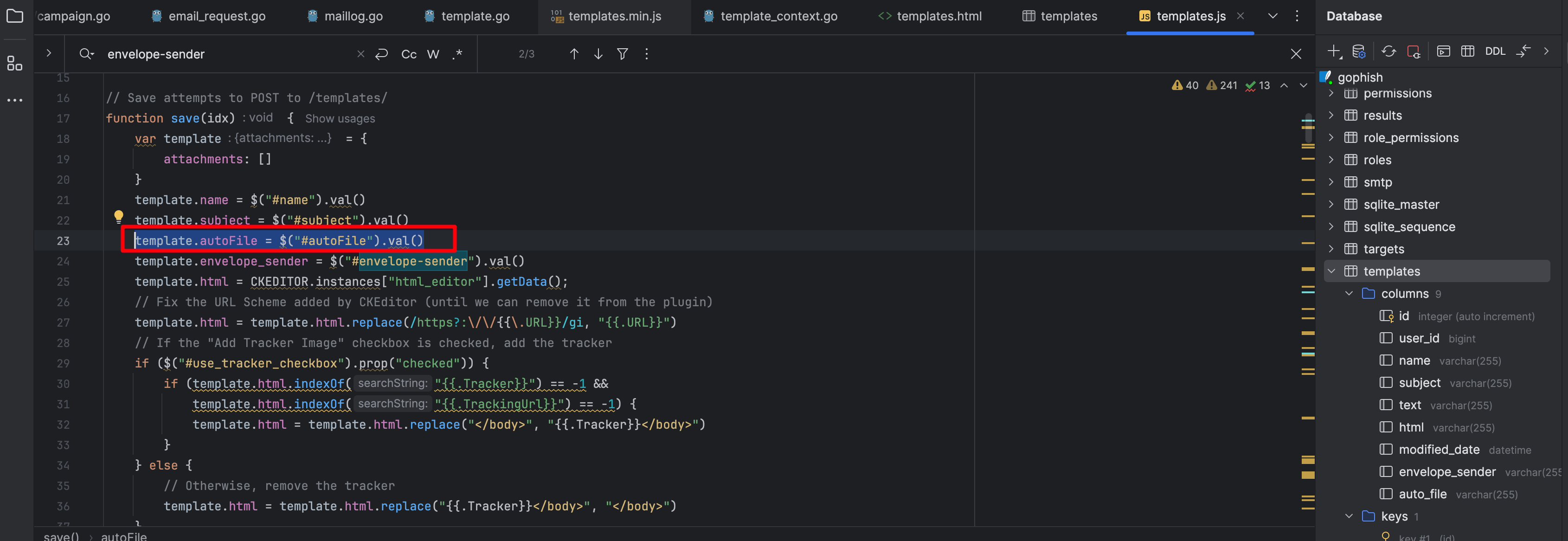Clear the envelope-sender search text
Image resolution: width=1568 pixels, height=541 pixels.
[x=360, y=54]
